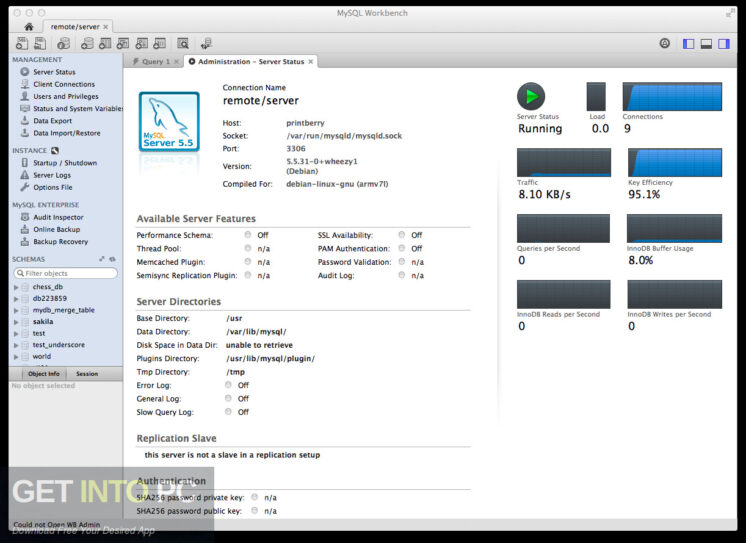This screenshot has width=746, height=543.
Task: Switch to the remote/server connection tab
Action: click(x=75, y=27)
